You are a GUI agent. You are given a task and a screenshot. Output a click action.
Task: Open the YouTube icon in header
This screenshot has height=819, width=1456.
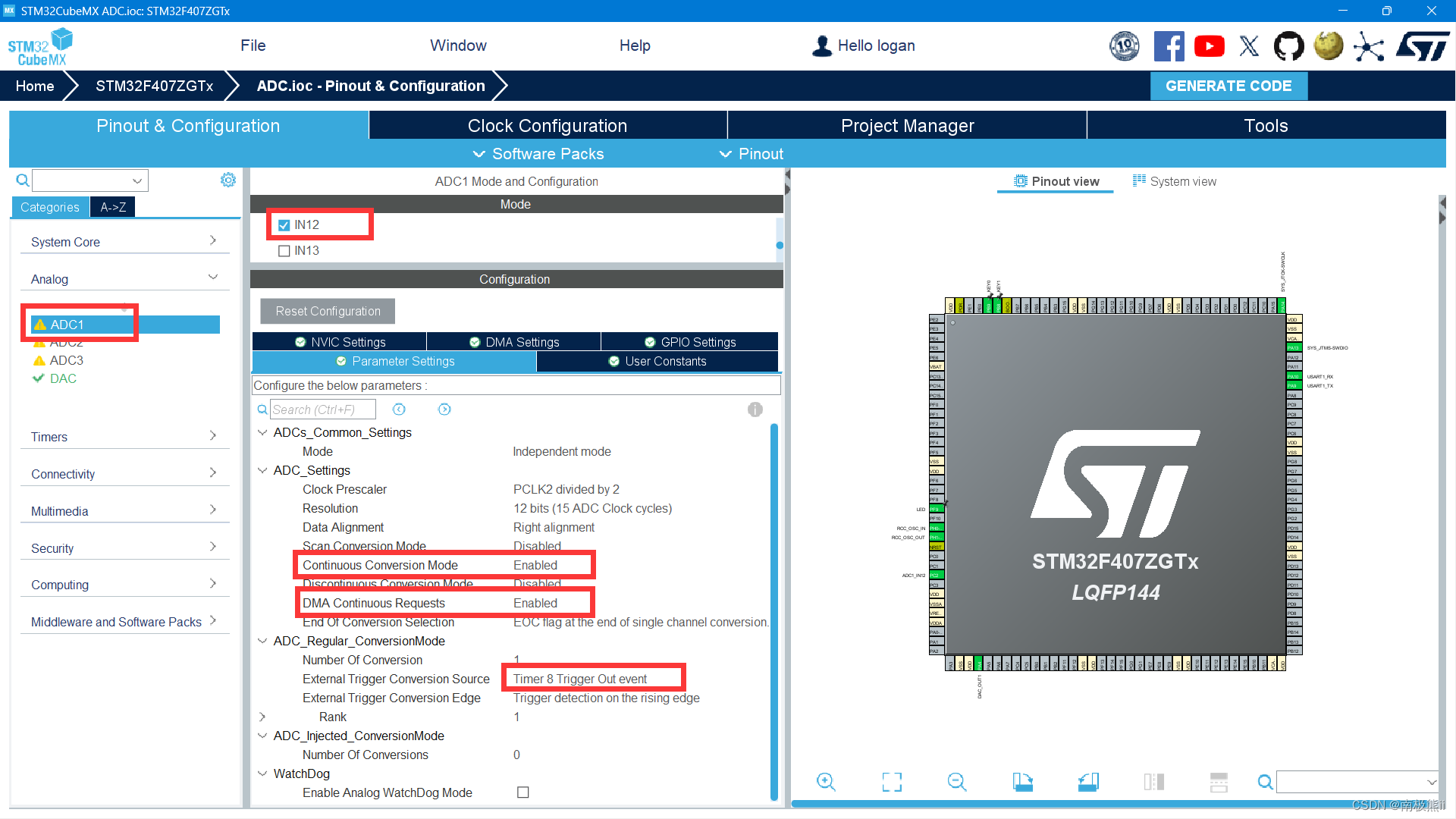1209,46
